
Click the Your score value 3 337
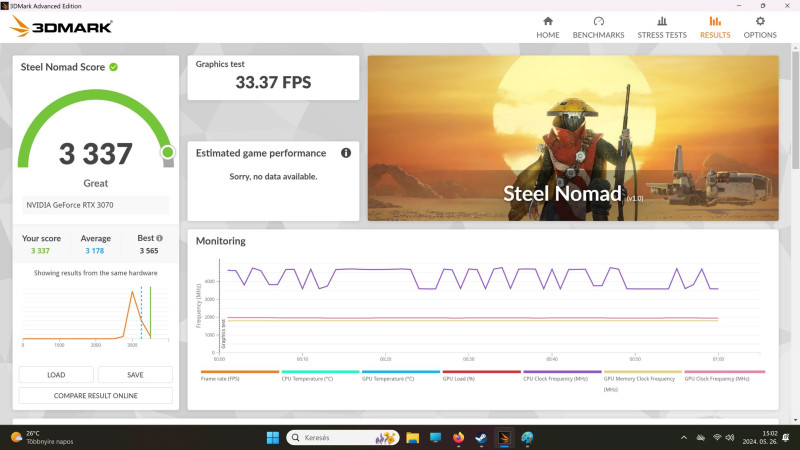[x=40, y=251]
